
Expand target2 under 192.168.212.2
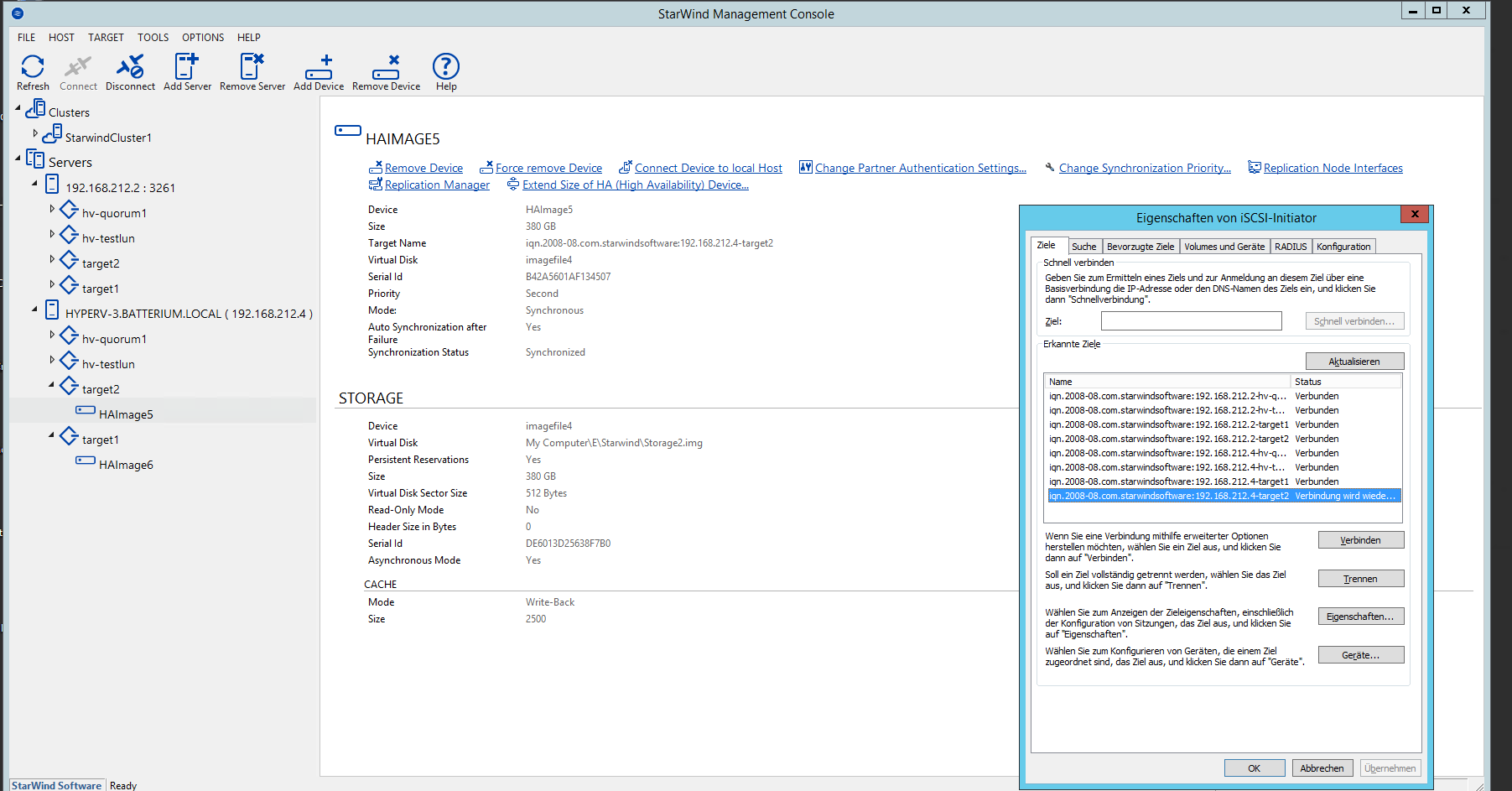(x=52, y=259)
